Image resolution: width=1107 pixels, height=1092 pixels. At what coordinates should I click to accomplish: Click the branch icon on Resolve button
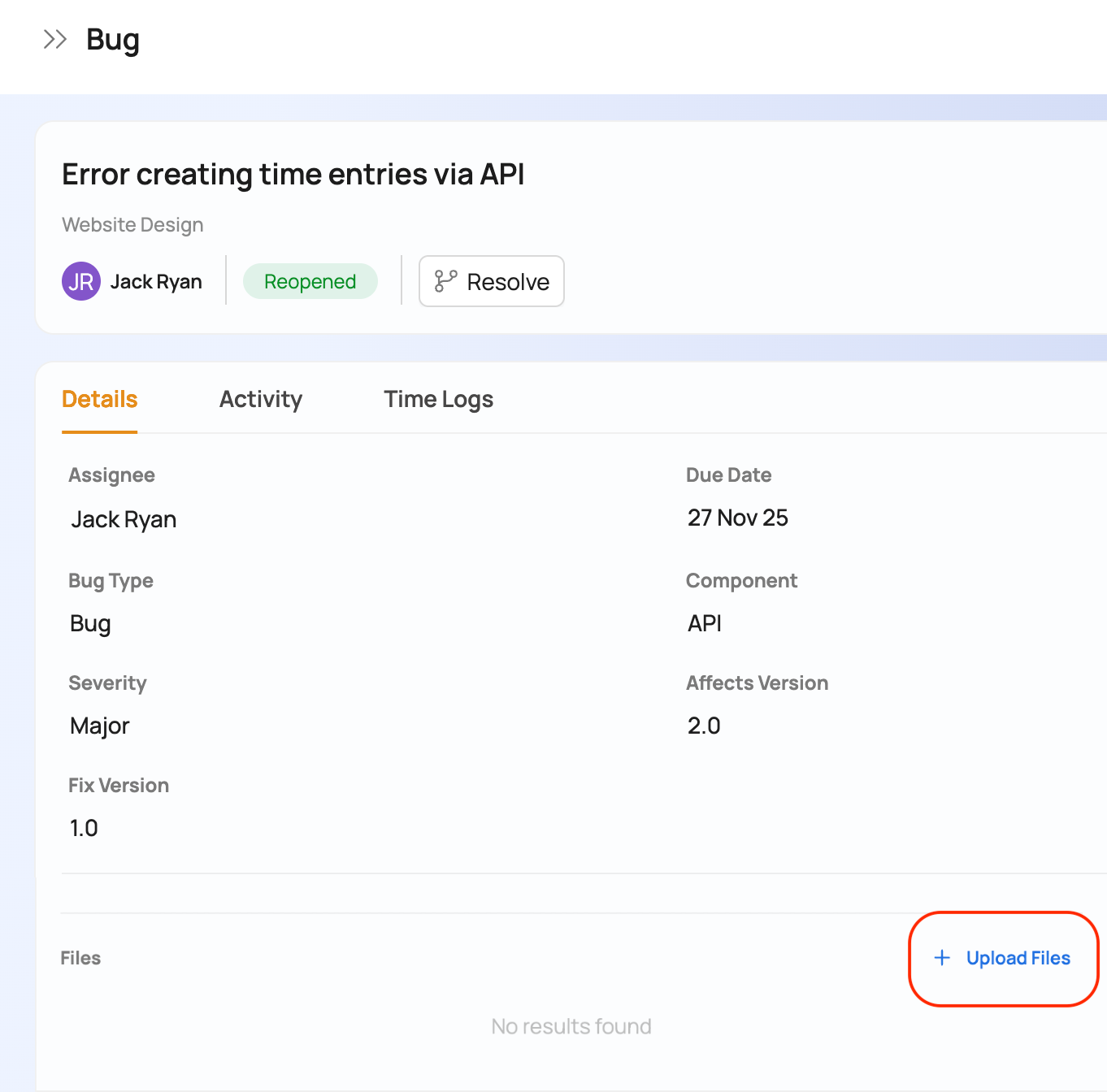tap(445, 281)
